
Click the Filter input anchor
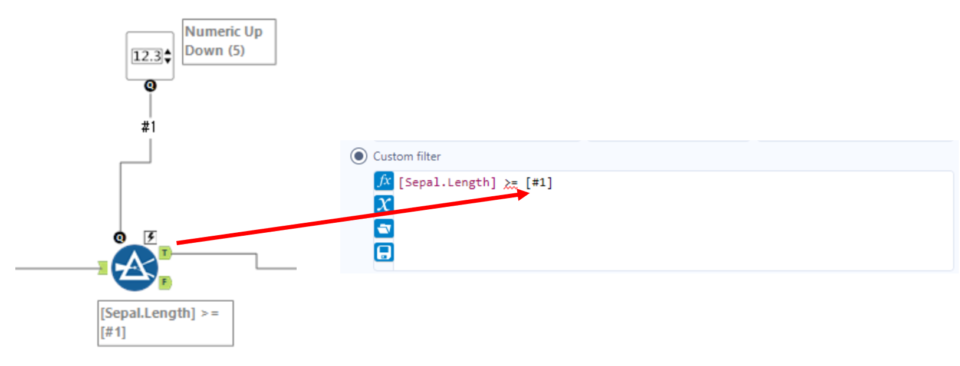point(104,267)
